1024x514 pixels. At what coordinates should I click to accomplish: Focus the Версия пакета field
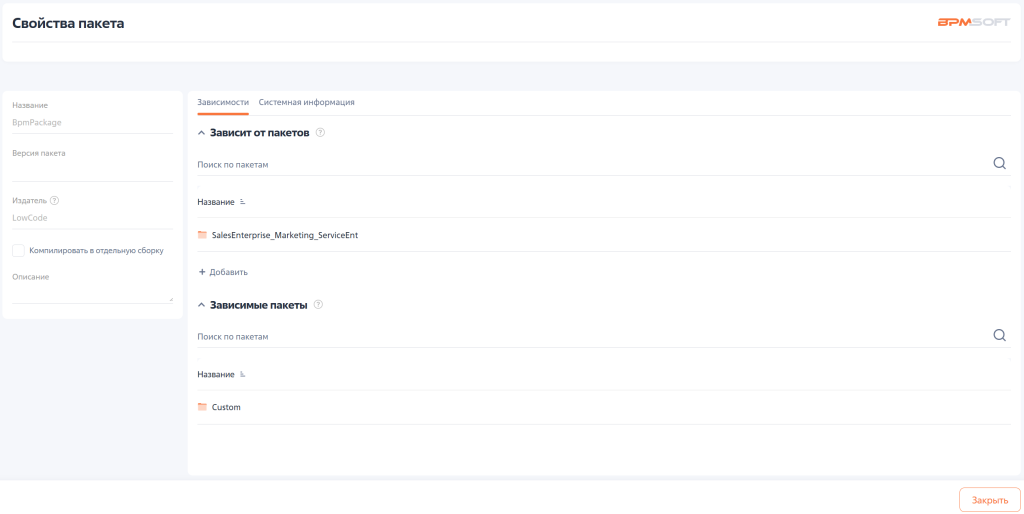(x=92, y=171)
